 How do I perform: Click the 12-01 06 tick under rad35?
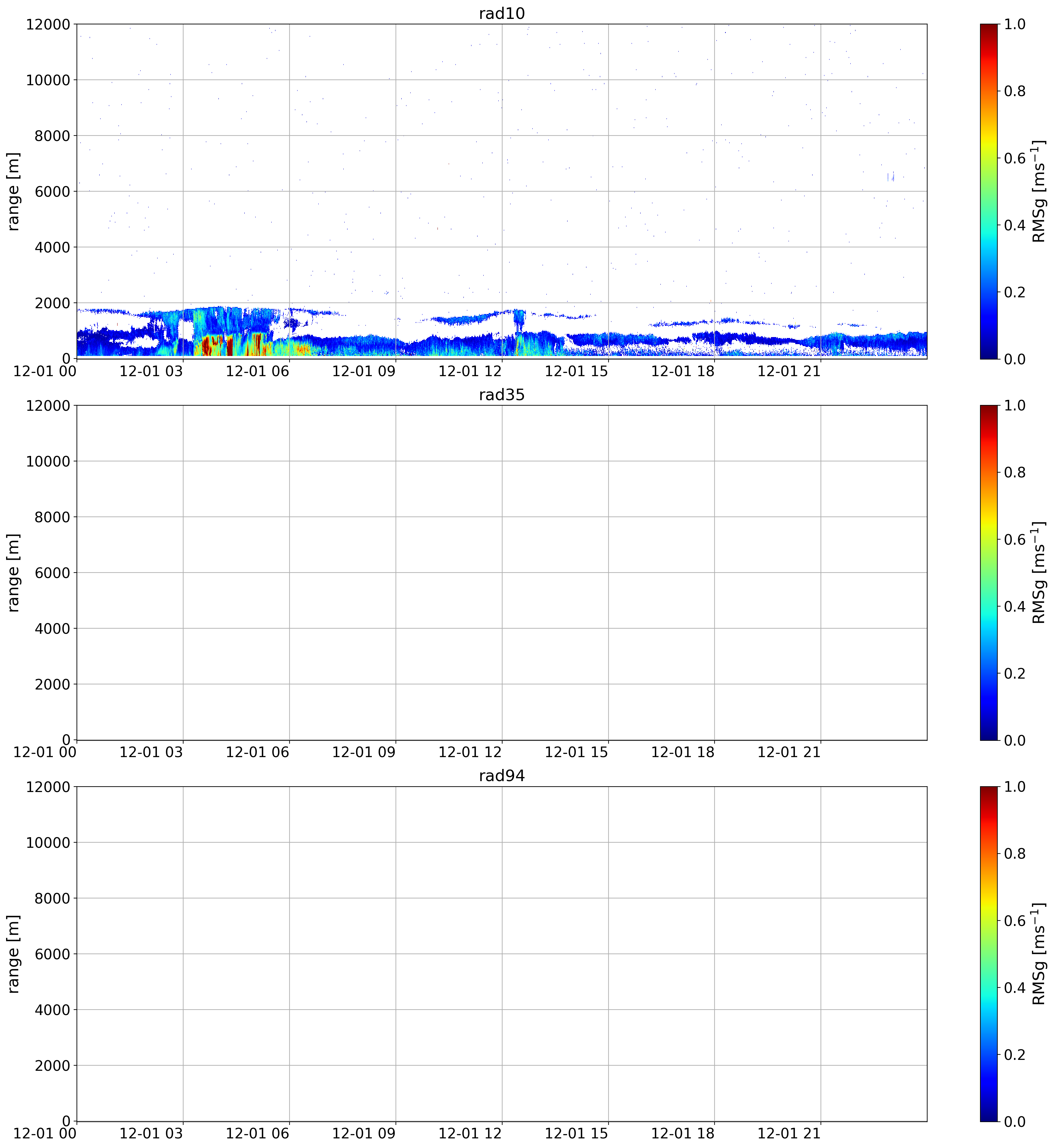pyautogui.click(x=258, y=752)
